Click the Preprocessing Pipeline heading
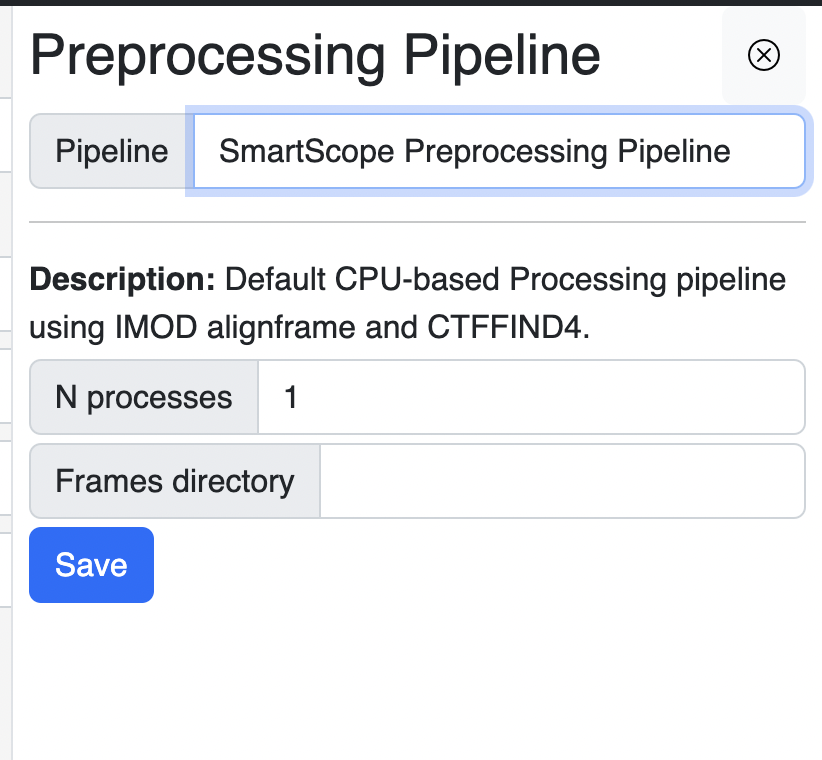The height and width of the screenshot is (760, 822). pos(315,56)
